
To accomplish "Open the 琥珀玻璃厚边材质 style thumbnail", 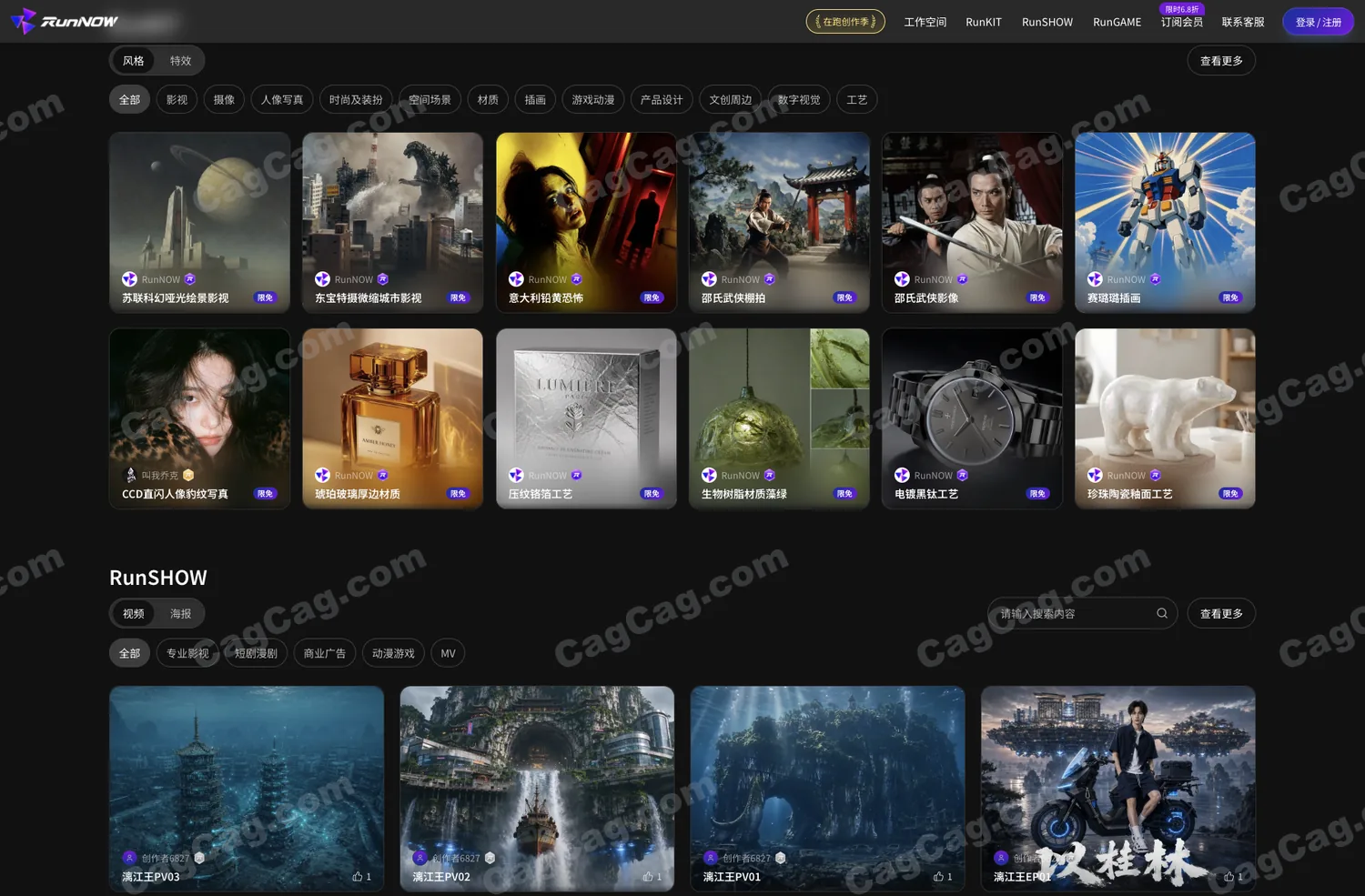I will point(392,418).
